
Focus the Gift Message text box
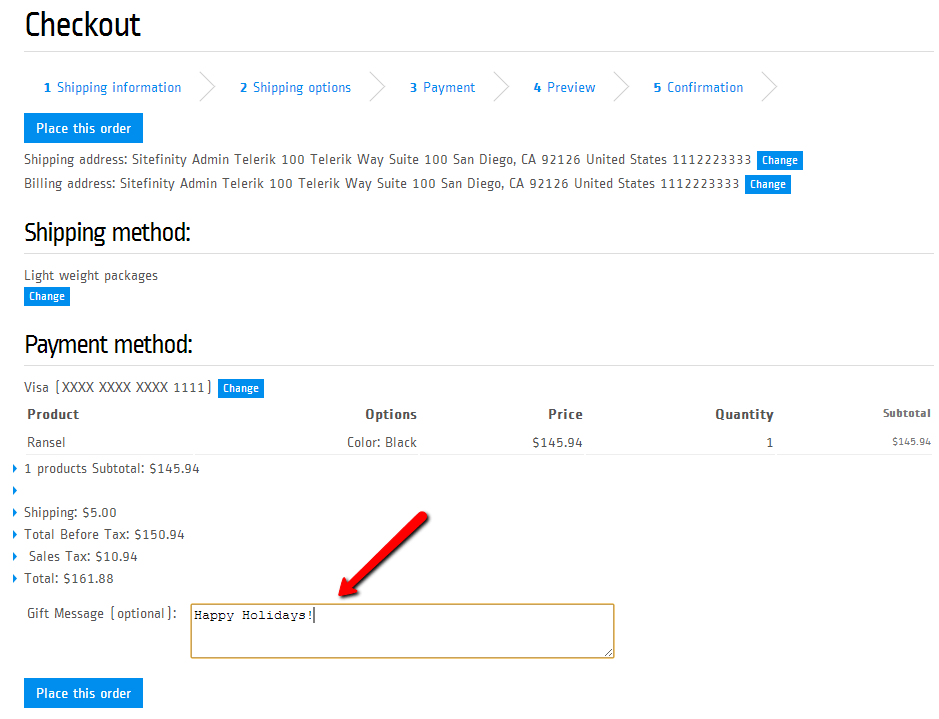pyautogui.click(x=402, y=631)
